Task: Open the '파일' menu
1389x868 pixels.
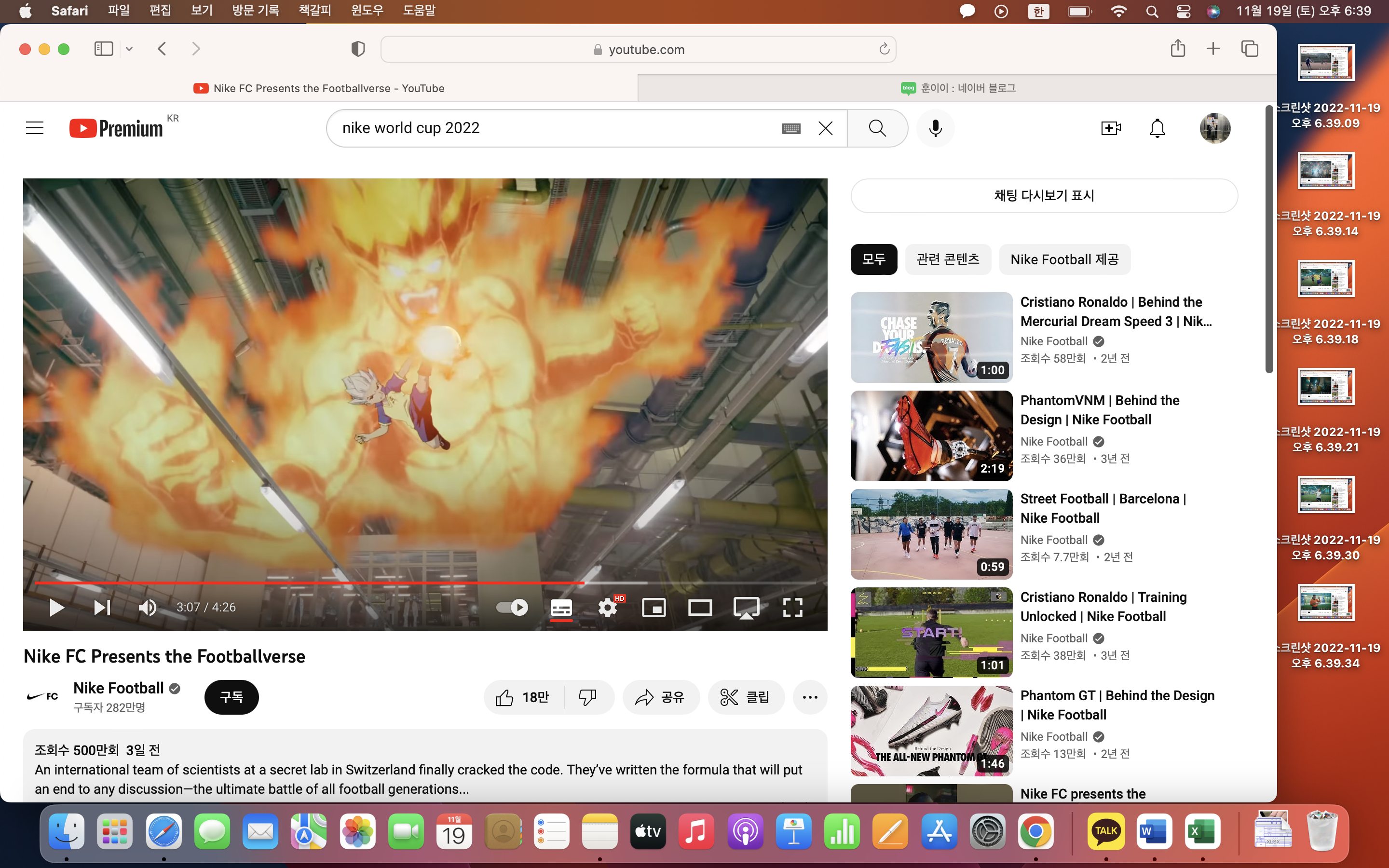Action: tap(119, 10)
